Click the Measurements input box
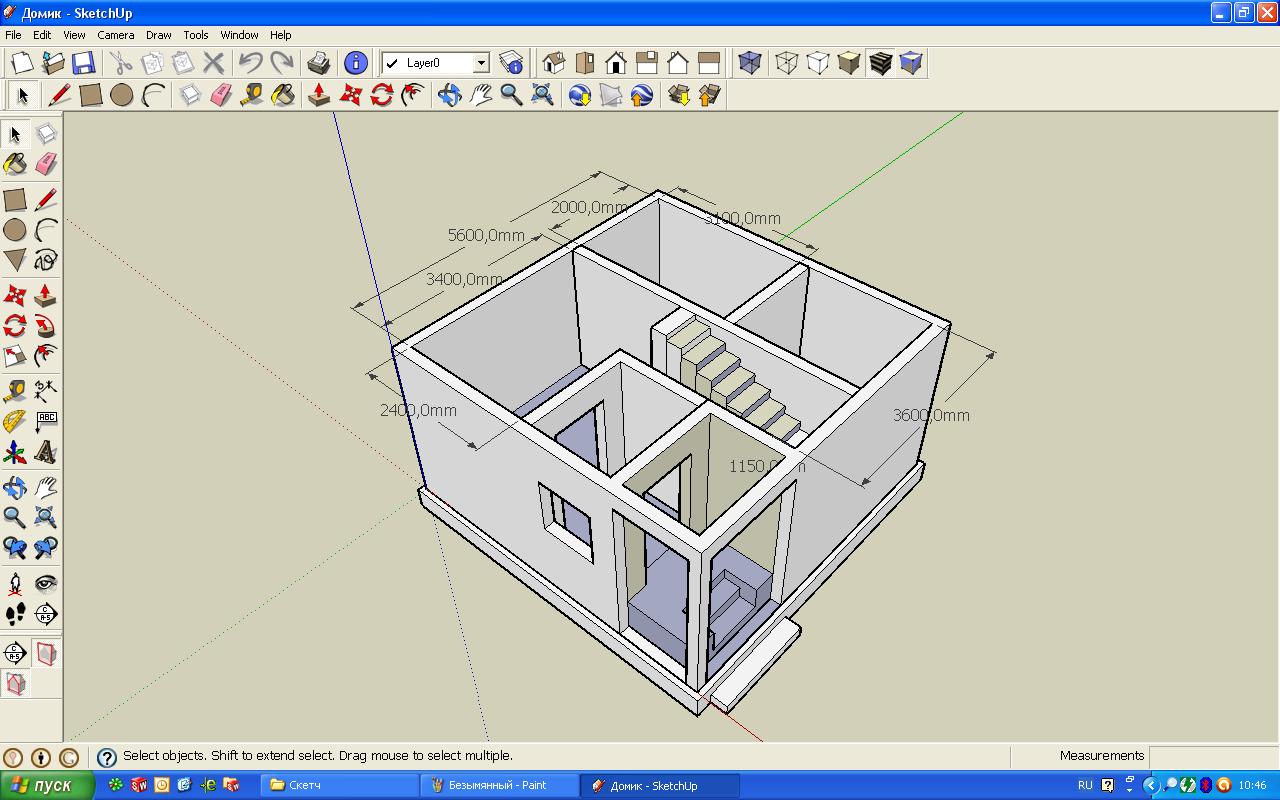This screenshot has width=1280, height=800. [x=1212, y=756]
